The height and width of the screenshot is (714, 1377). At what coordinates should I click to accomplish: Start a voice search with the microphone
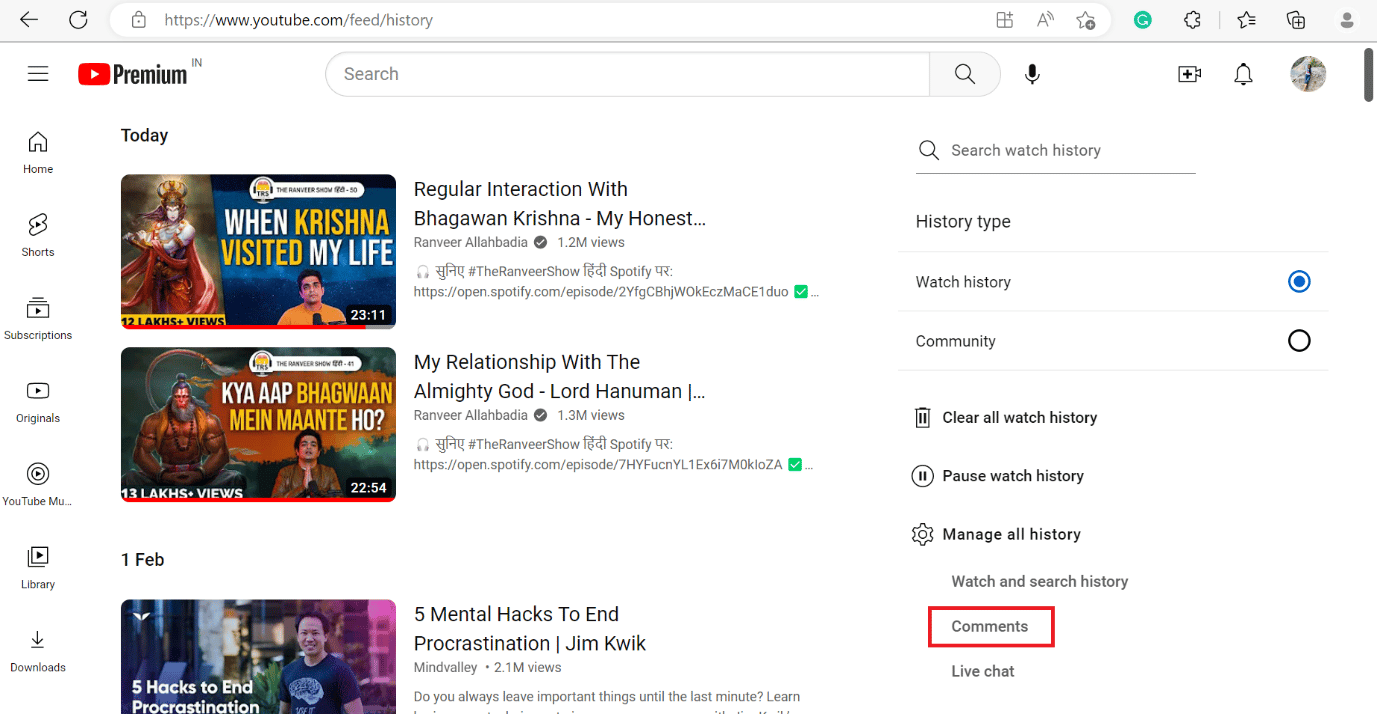click(1032, 73)
